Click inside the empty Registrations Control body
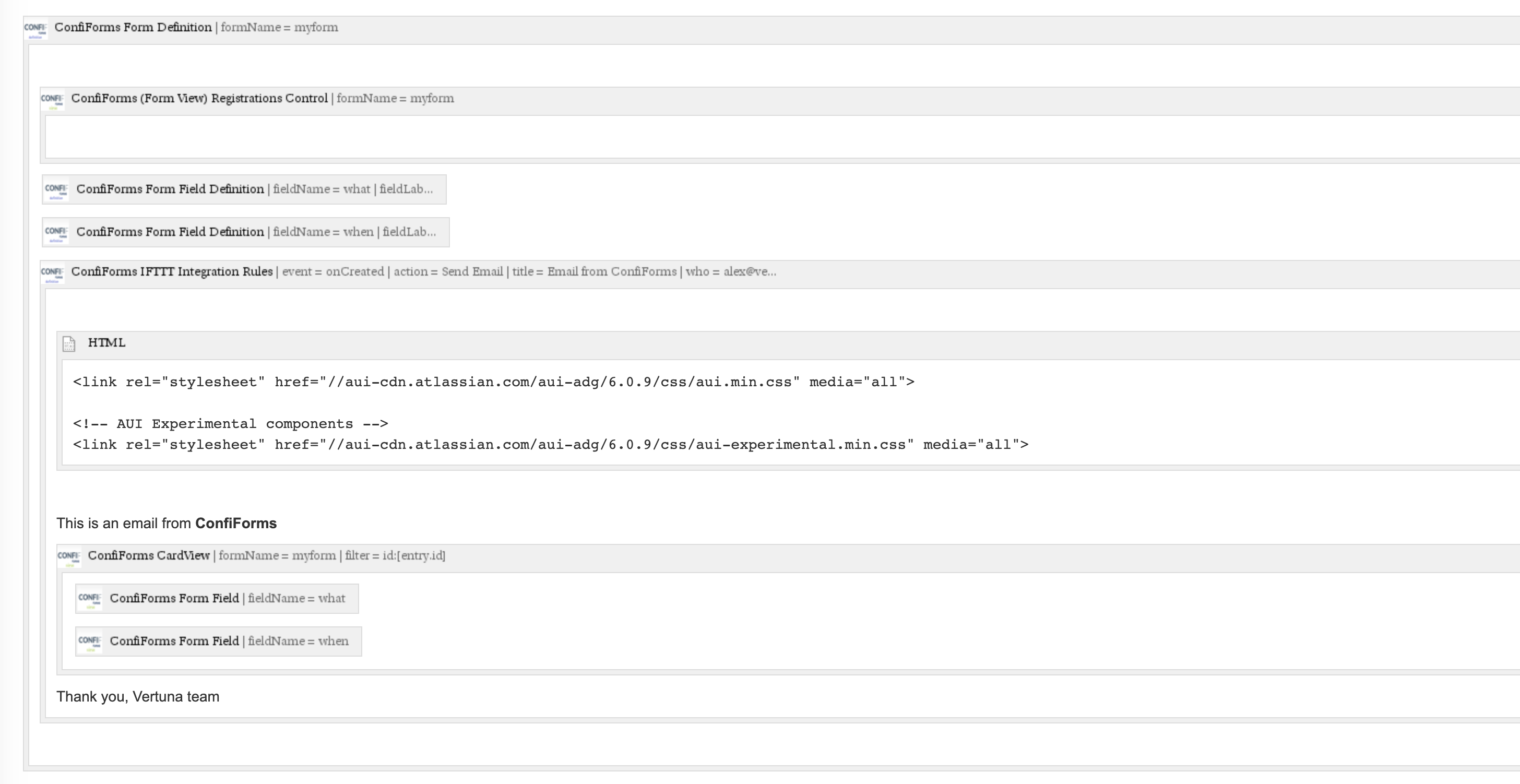1520x784 pixels. tap(782, 137)
